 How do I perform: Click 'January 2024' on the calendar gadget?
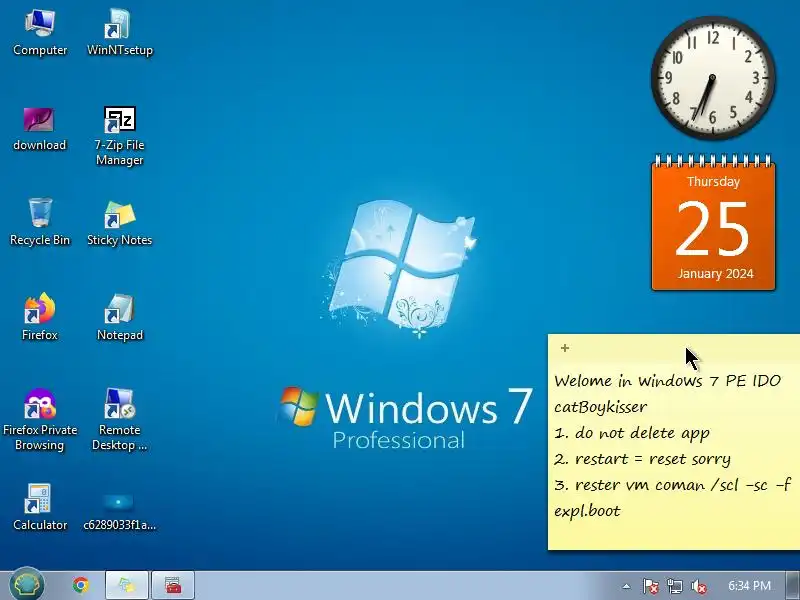click(x=715, y=273)
